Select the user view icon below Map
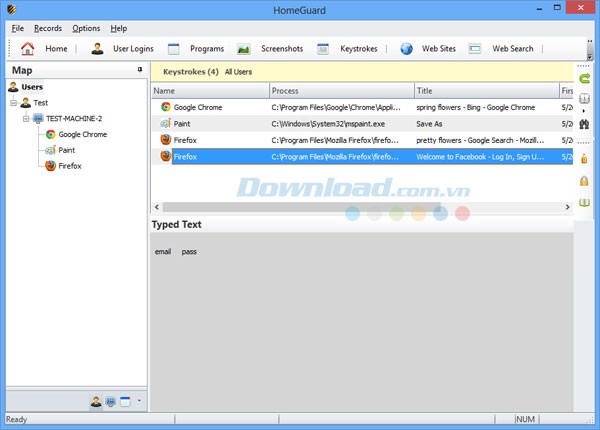This screenshot has width=600, height=430. (x=96, y=401)
